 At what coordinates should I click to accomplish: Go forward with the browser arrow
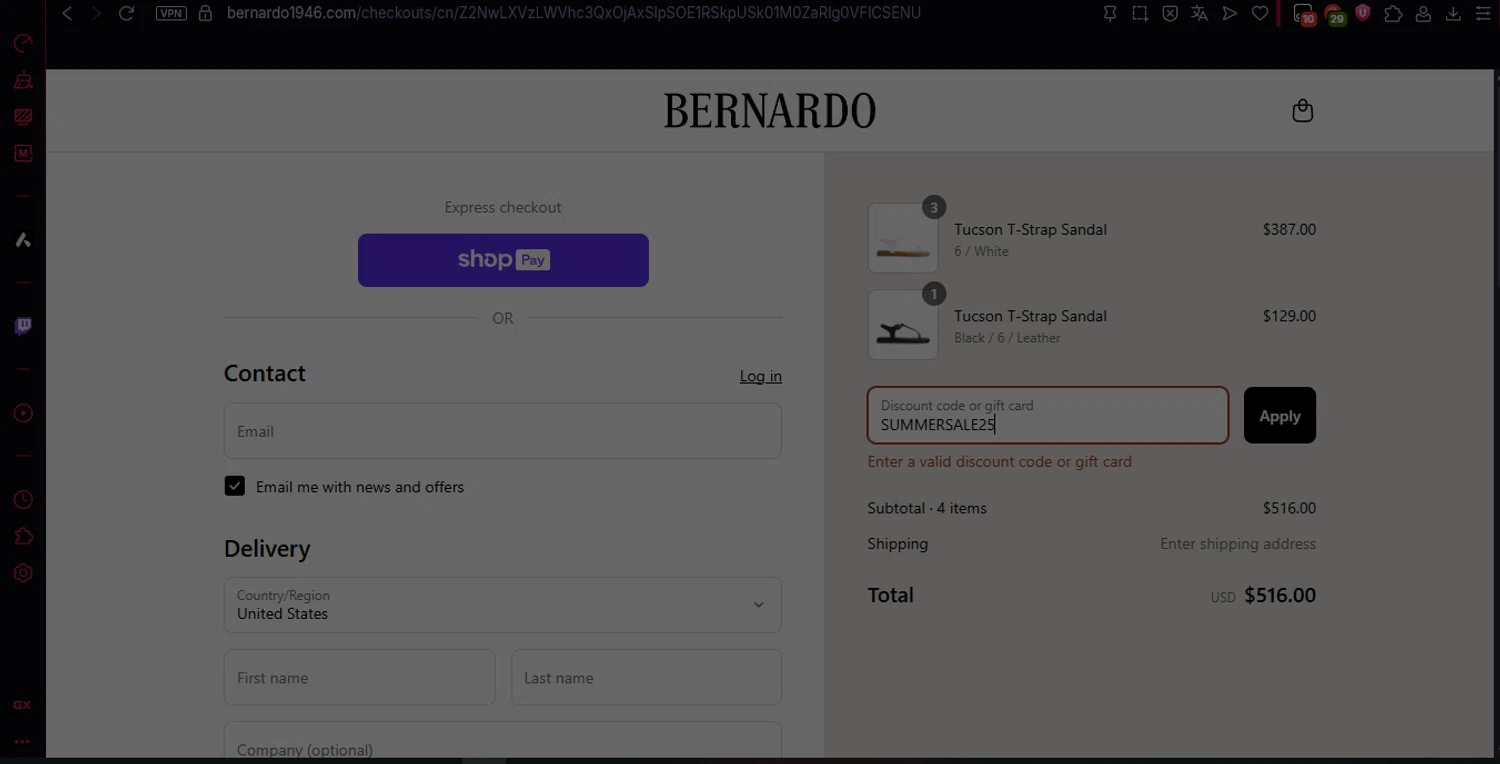point(96,13)
